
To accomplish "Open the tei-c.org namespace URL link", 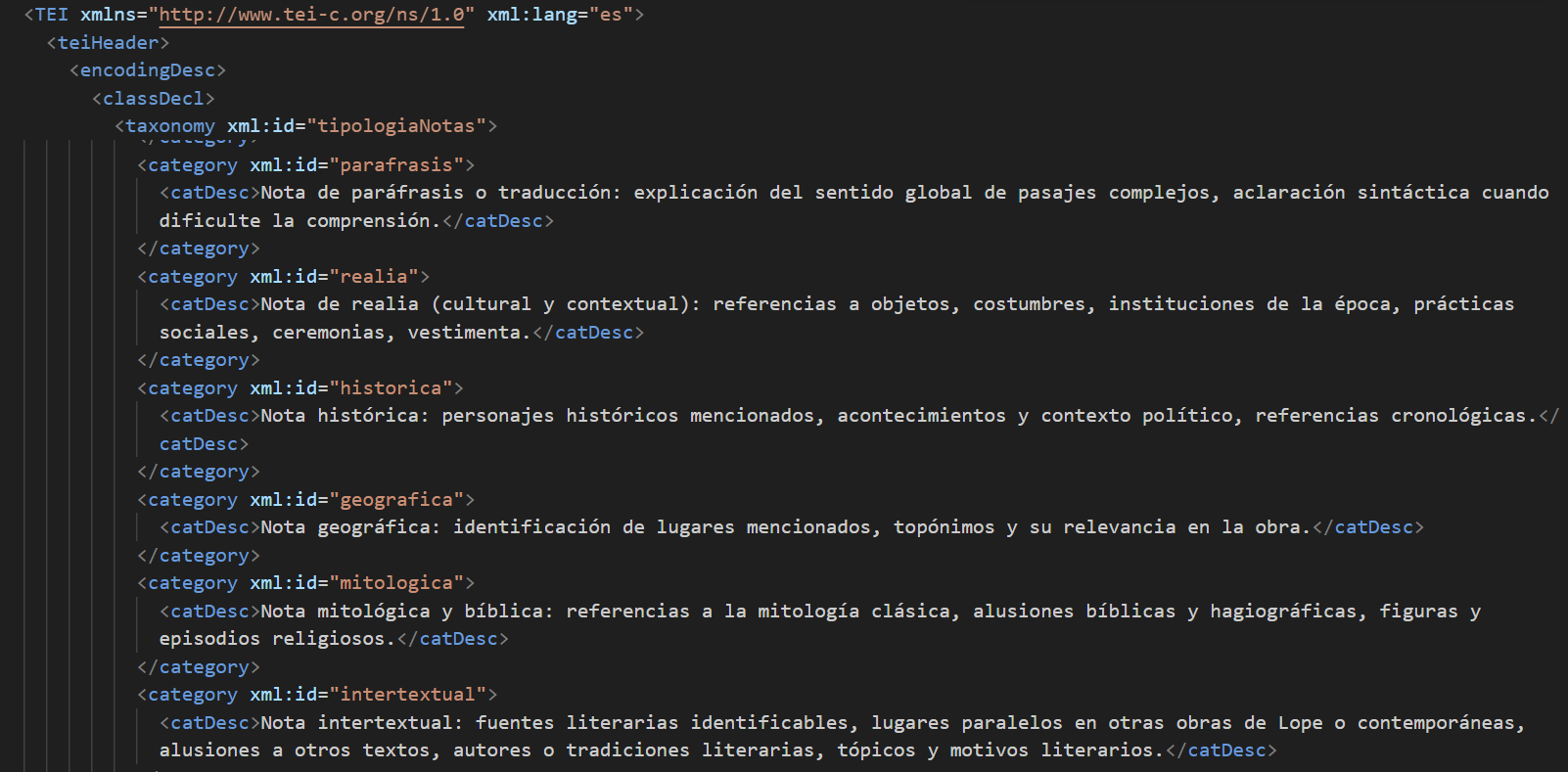I will [311, 15].
